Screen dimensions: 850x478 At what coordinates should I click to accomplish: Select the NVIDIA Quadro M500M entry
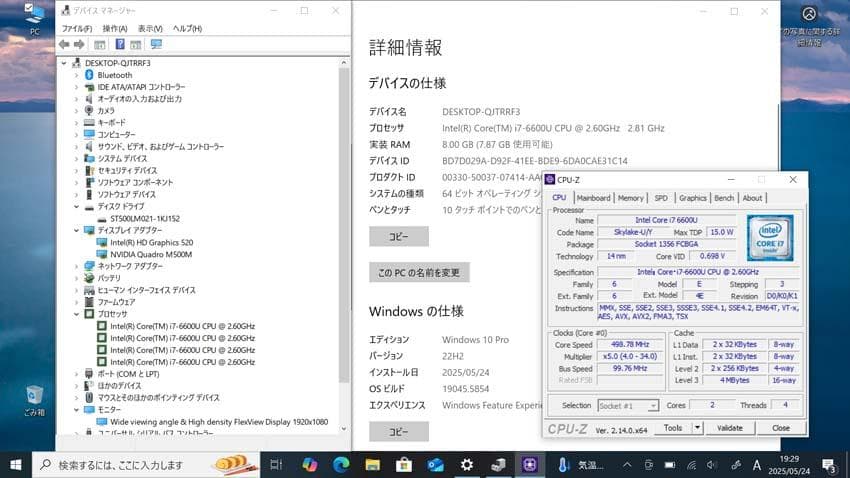click(x=151, y=254)
